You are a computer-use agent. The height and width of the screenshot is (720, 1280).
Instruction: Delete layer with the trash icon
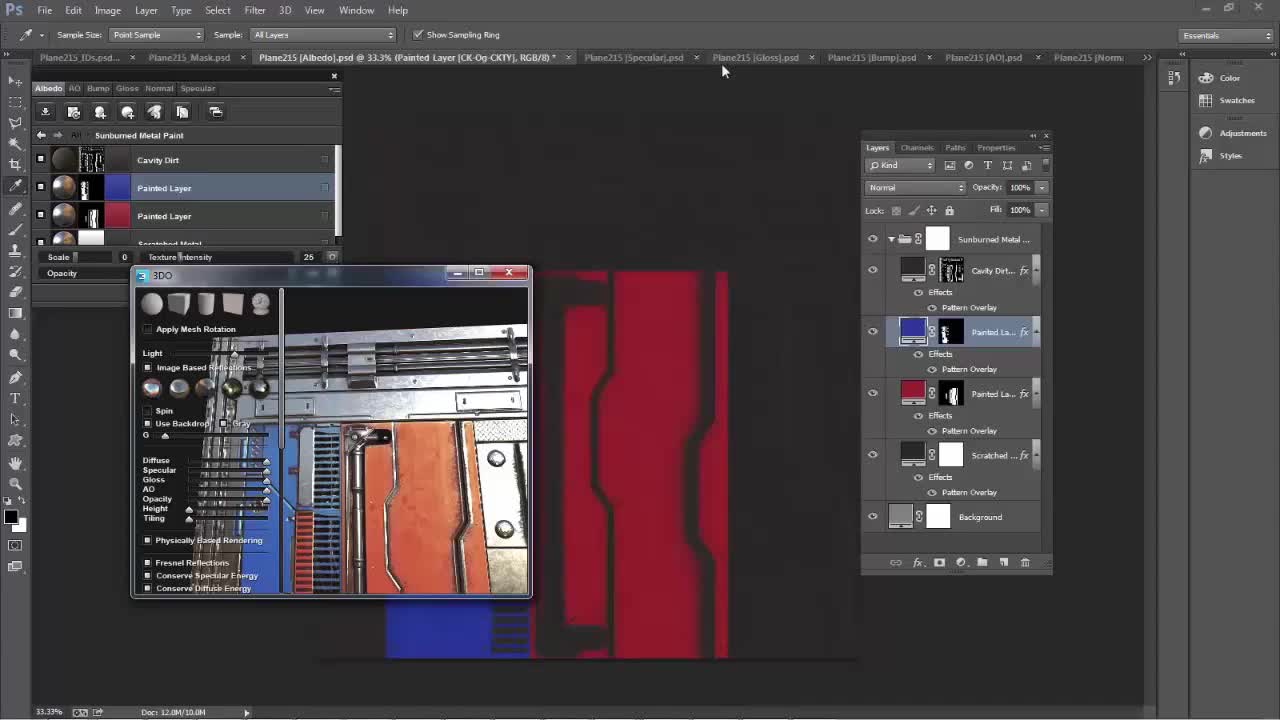click(1025, 563)
